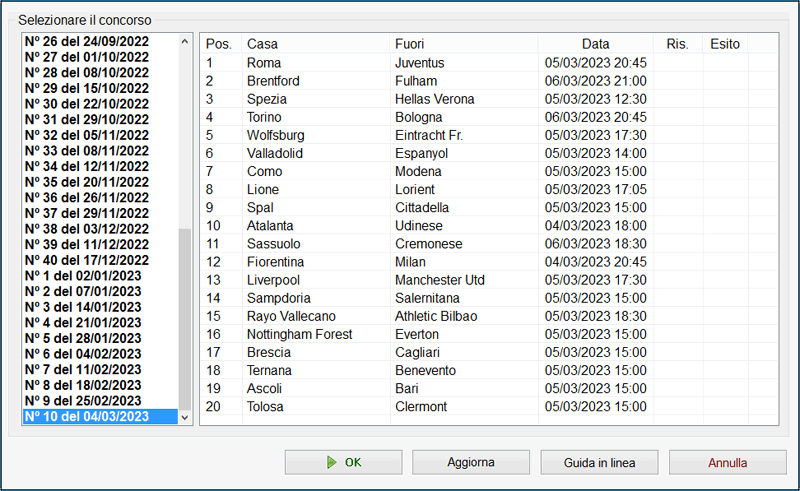Click the Eintracht Fr. cell
Viewport: 800px width, 491px height.
click(x=464, y=135)
